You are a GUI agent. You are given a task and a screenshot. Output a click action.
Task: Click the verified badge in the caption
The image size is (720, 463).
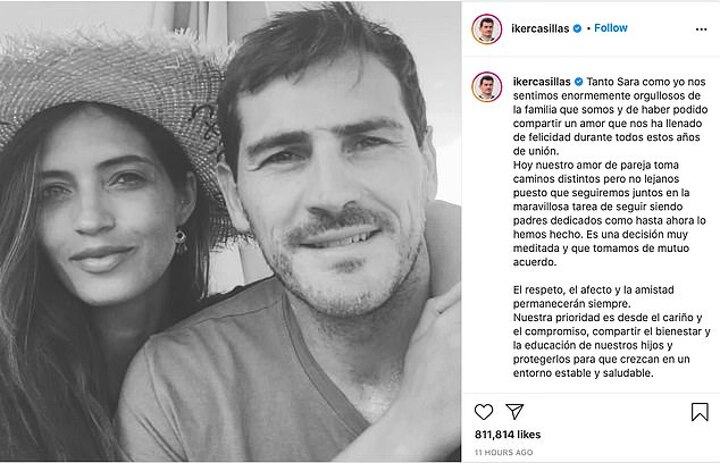tap(579, 82)
